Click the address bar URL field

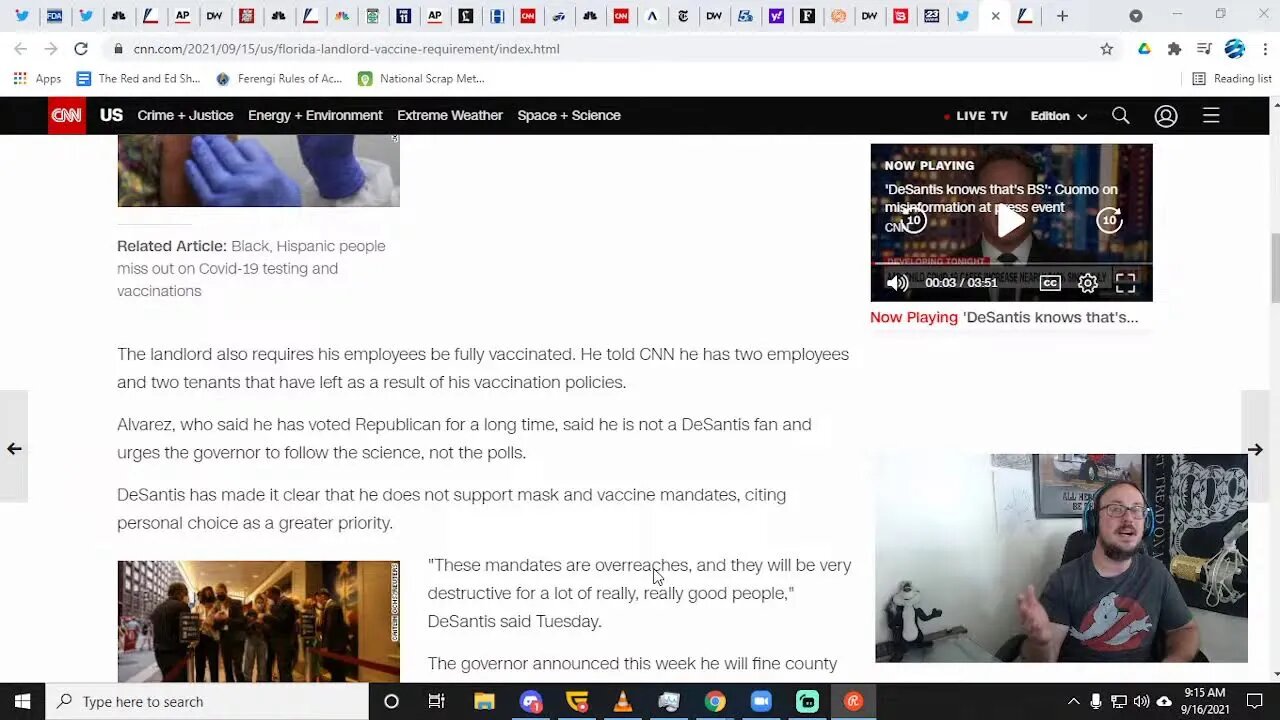click(600, 48)
